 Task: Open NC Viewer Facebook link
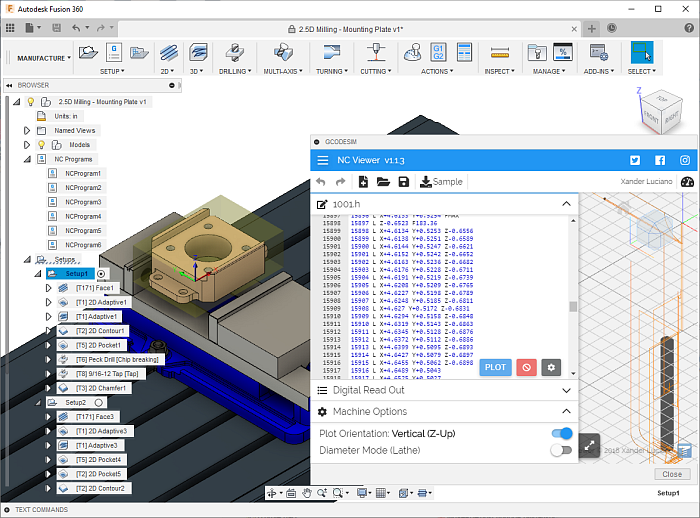(x=660, y=160)
